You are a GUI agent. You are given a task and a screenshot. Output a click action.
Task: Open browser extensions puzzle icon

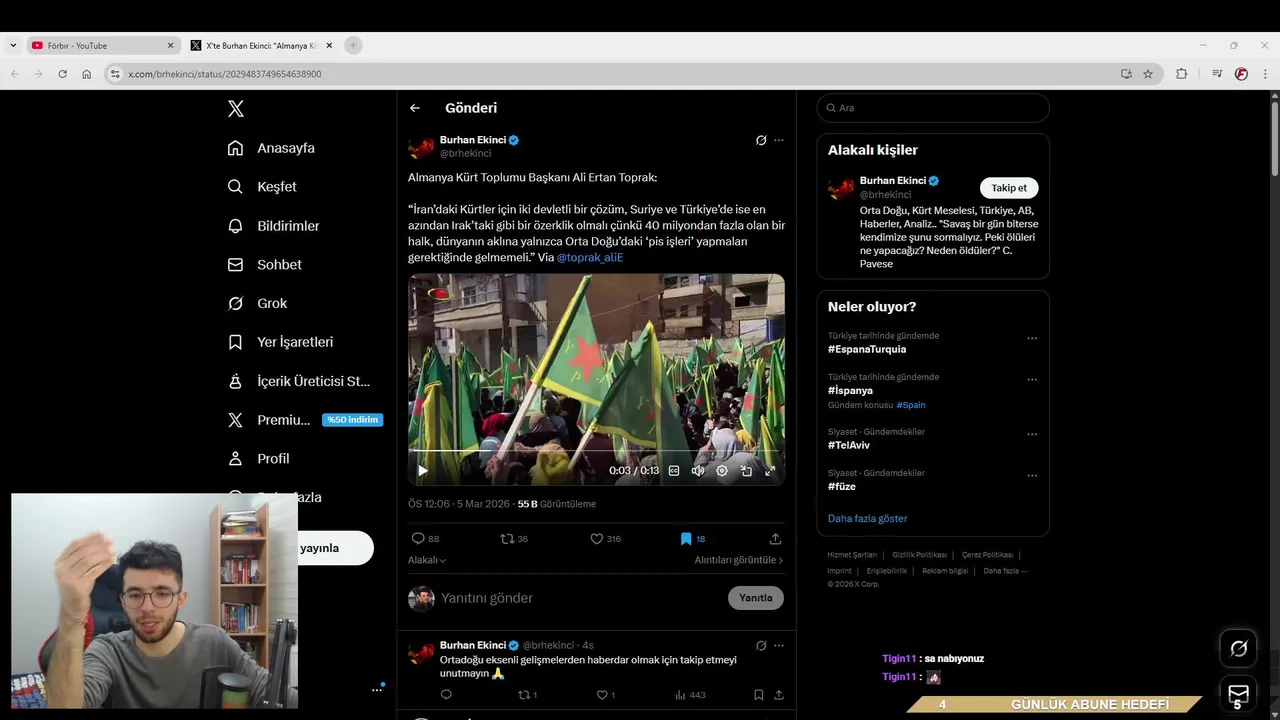1182,74
